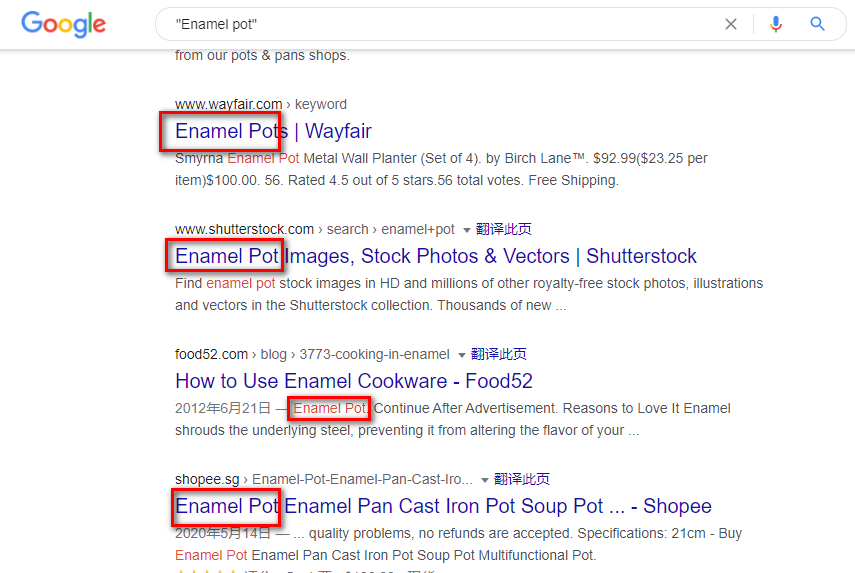The height and width of the screenshot is (573, 855).
Task: Click the blue magnifying glass search icon
Action: coord(817,24)
